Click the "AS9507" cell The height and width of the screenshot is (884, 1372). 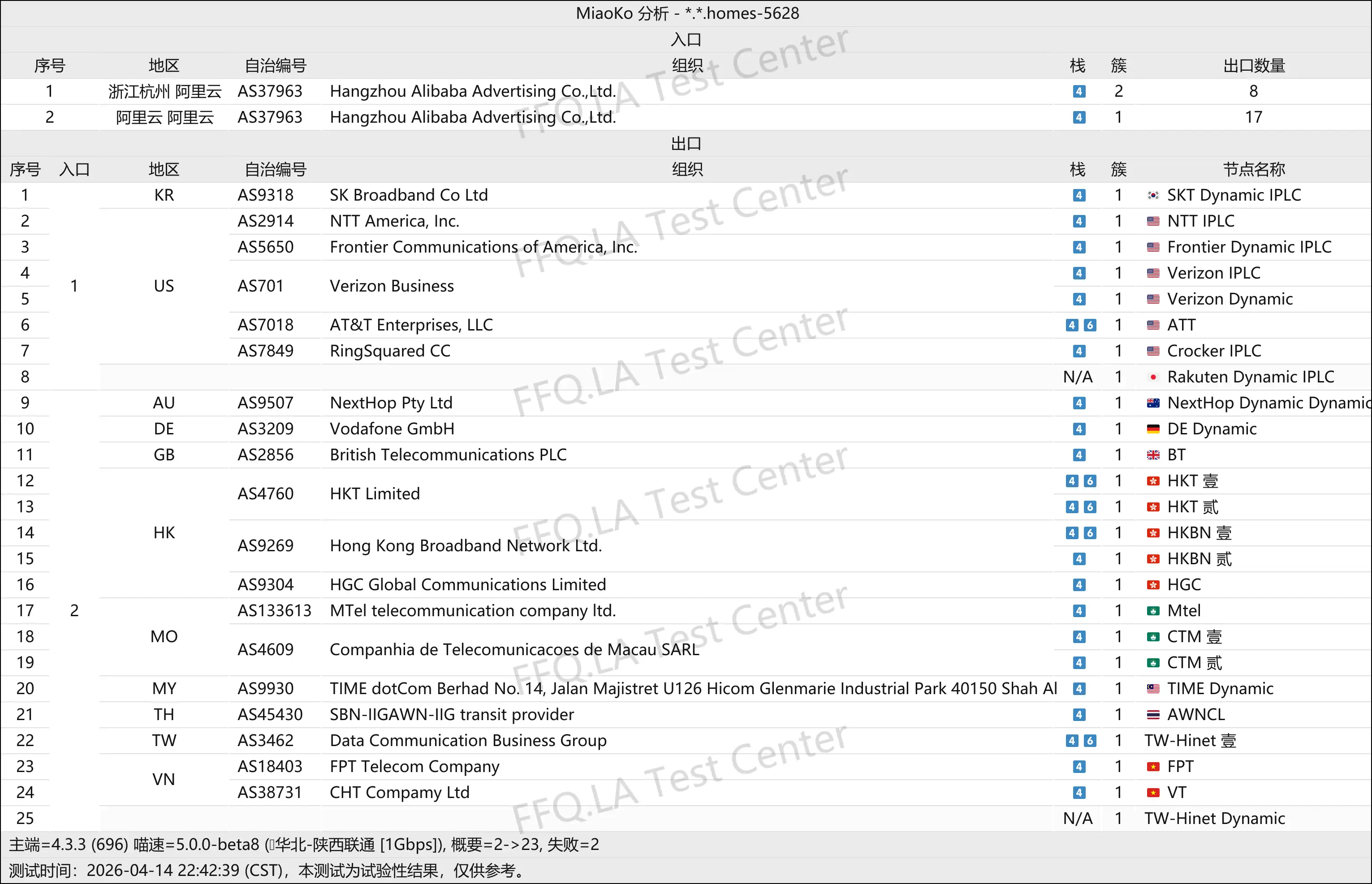(x=265, y=403)
